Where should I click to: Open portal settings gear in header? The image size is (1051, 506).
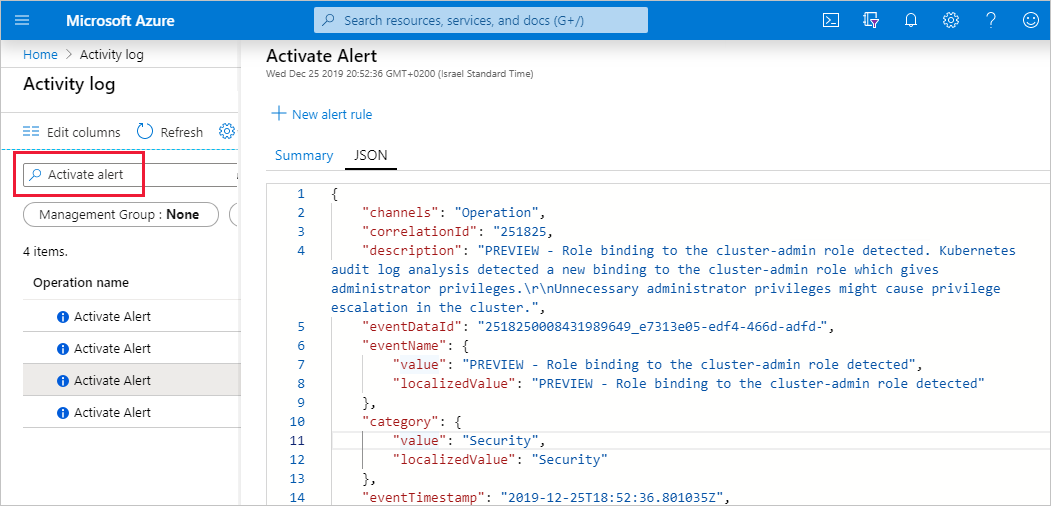point(950,20)
